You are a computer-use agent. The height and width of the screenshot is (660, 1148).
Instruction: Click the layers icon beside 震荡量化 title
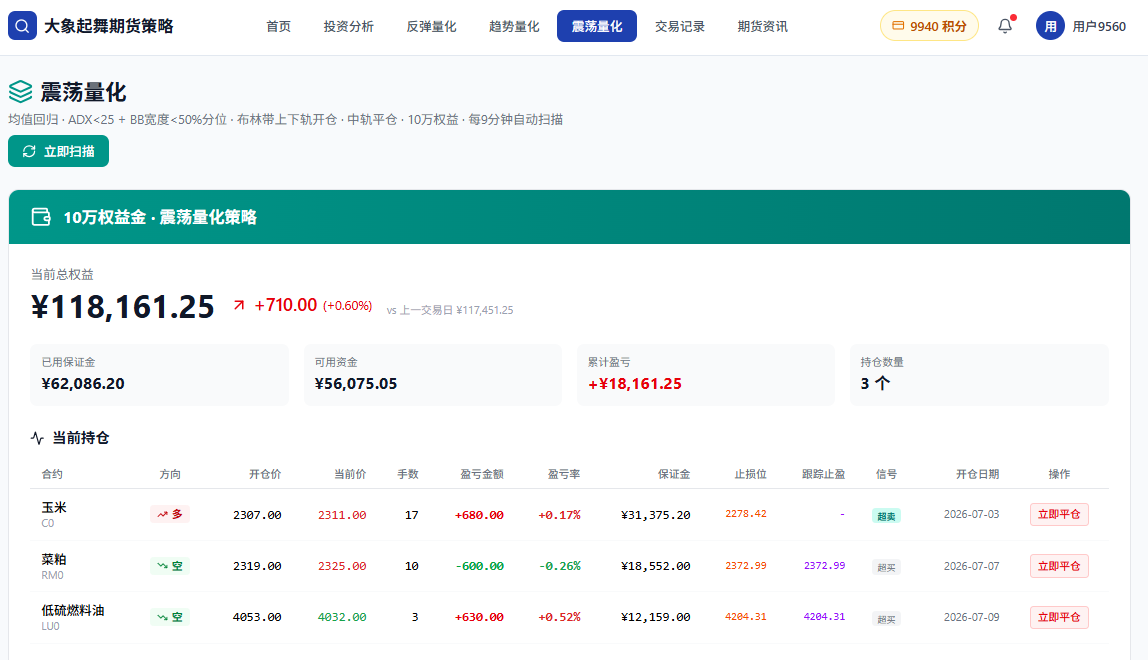point(20,92)
